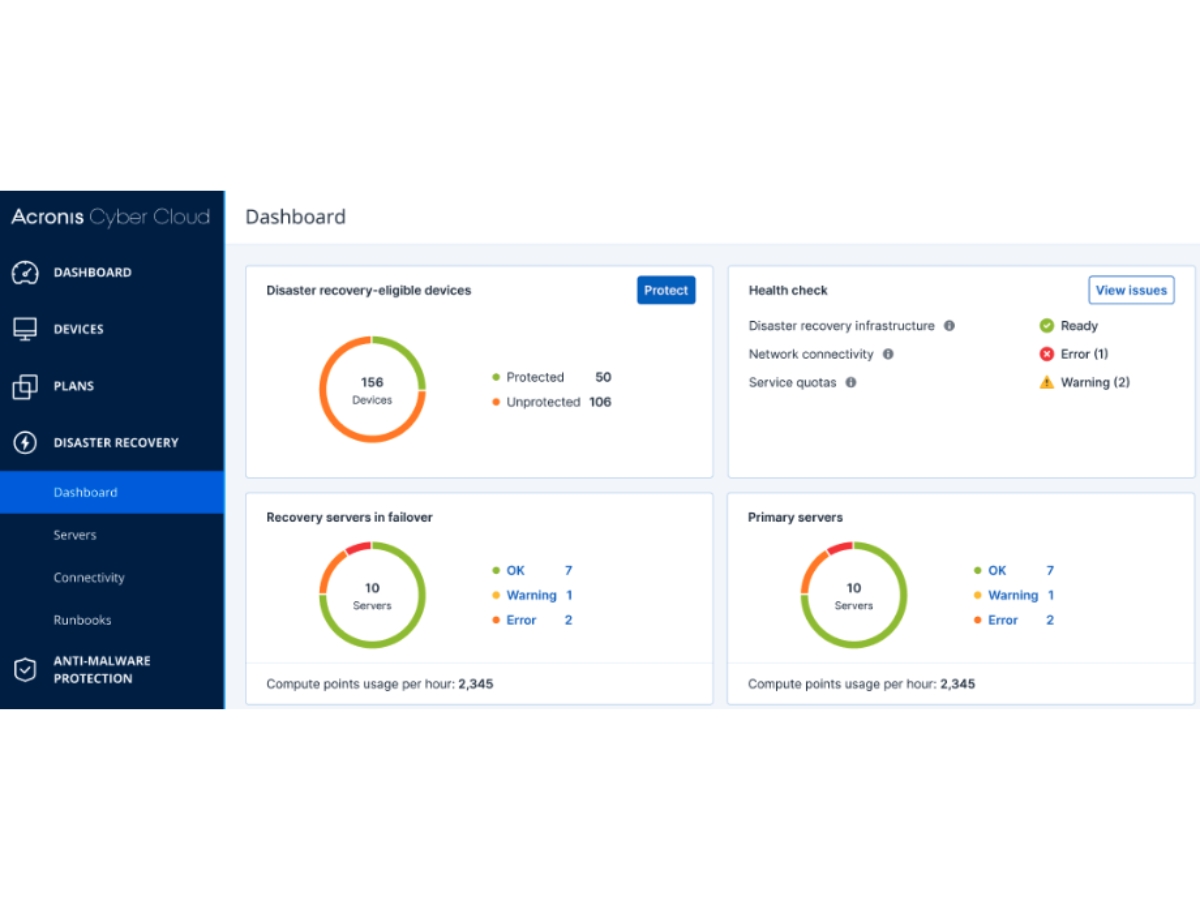The height and width of the screenshot is (900, 1200).
Task: Click Error link in Primary servers card
Action: click(1003, 620)
